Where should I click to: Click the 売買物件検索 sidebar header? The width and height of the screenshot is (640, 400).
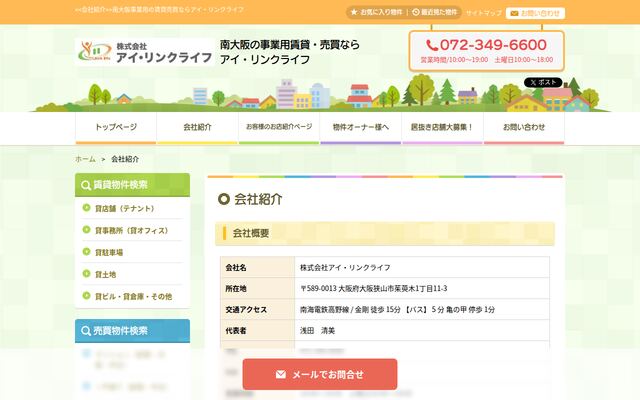click(x=132, y=331)
